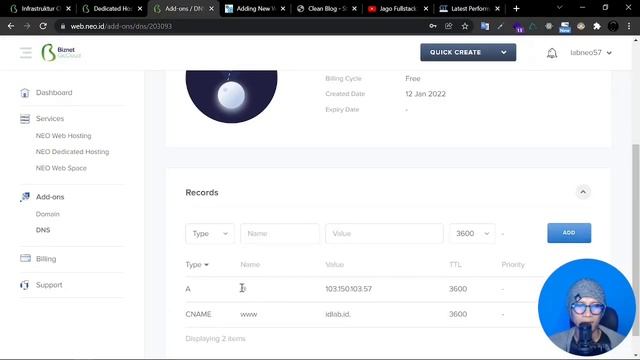The width and height of the screenshot is (640, 360).
Task: Open the record Type dropdown
Action: pyautogui.click(x=210, y=233)
